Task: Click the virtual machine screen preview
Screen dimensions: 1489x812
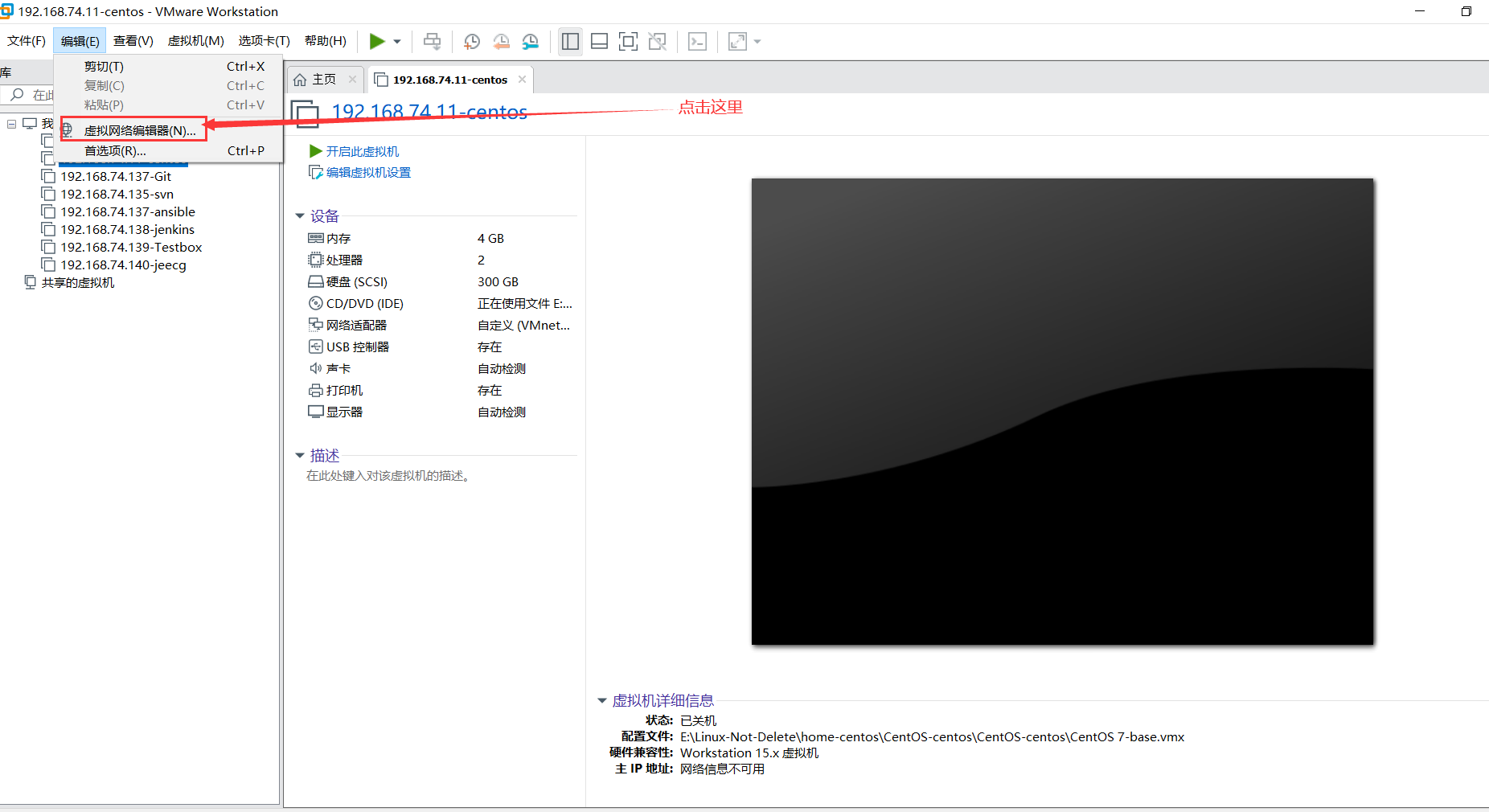Action: click(1062, 411)
